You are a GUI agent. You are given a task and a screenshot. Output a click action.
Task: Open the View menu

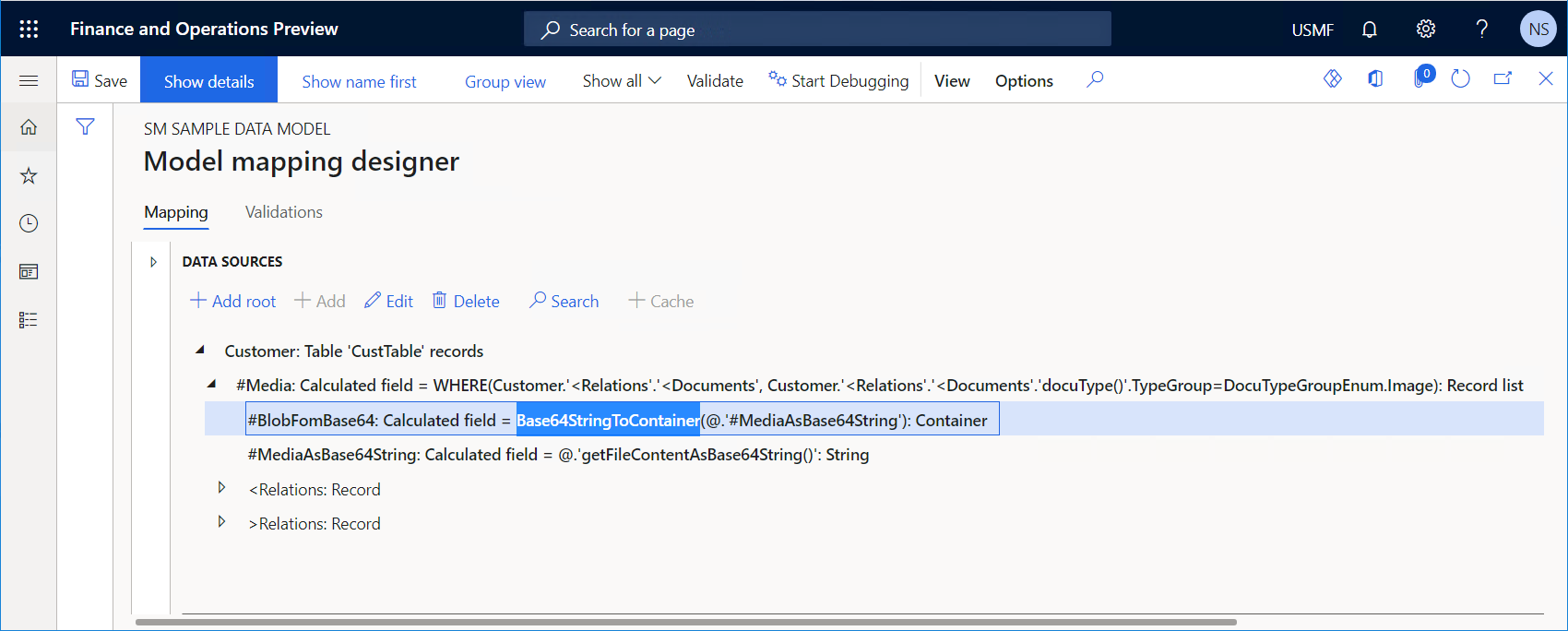pos(952,80)
